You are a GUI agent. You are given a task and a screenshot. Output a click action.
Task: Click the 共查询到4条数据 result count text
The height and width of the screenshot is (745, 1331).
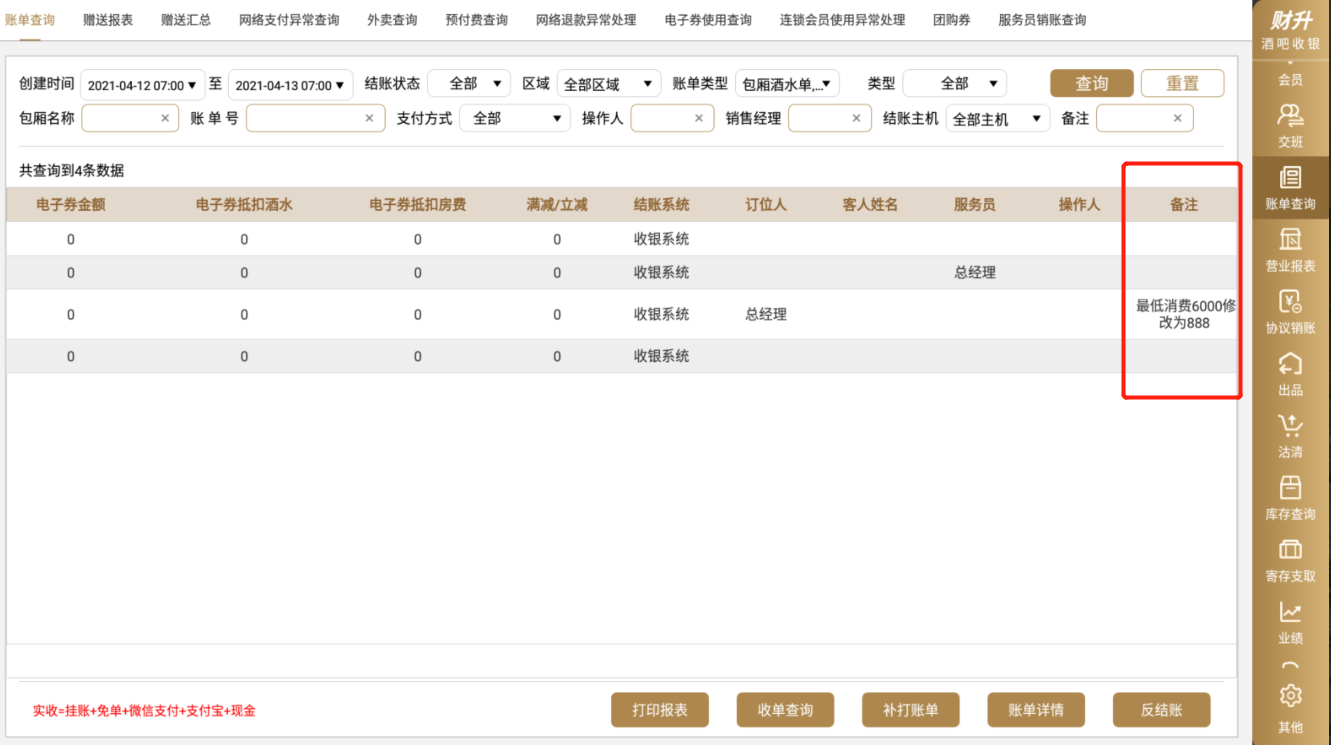[x=71, y=170]
